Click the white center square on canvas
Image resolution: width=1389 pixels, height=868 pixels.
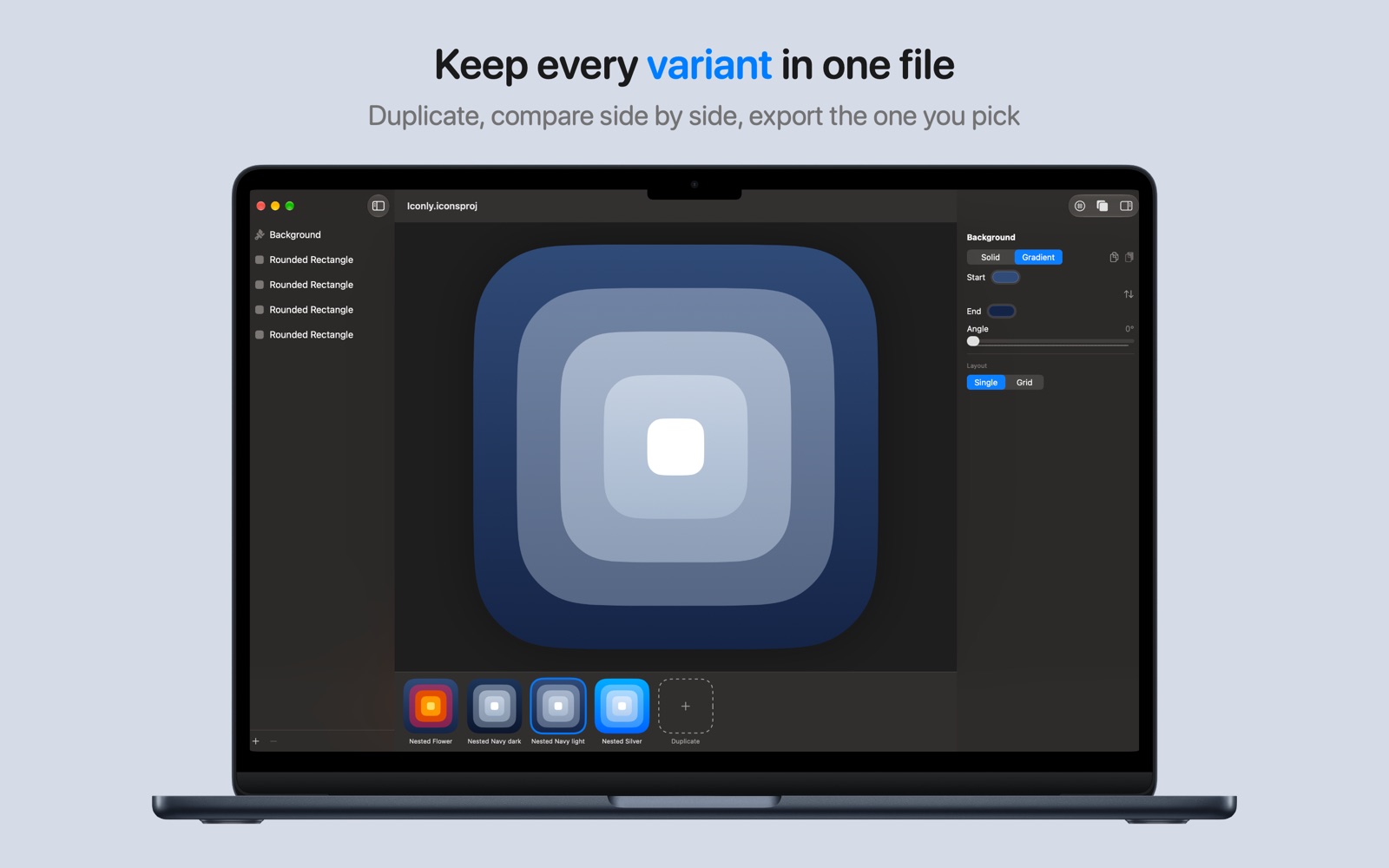(675, 447)
